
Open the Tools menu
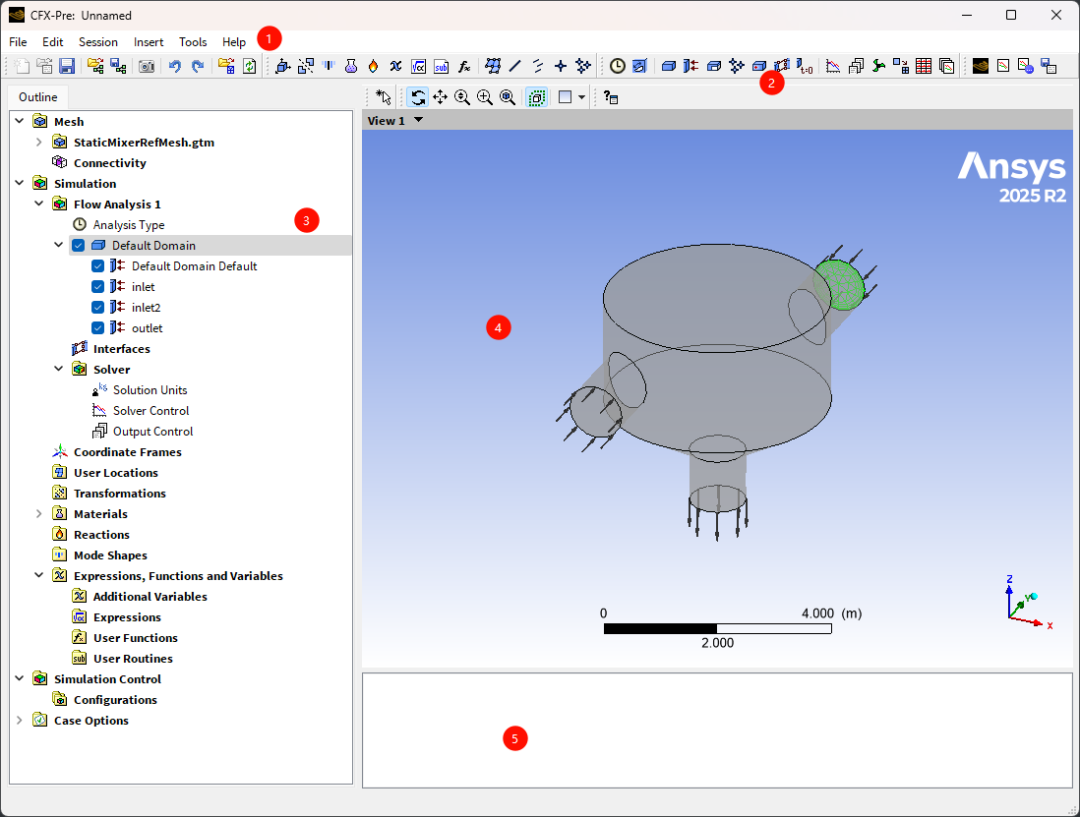[x=193, y=42]
